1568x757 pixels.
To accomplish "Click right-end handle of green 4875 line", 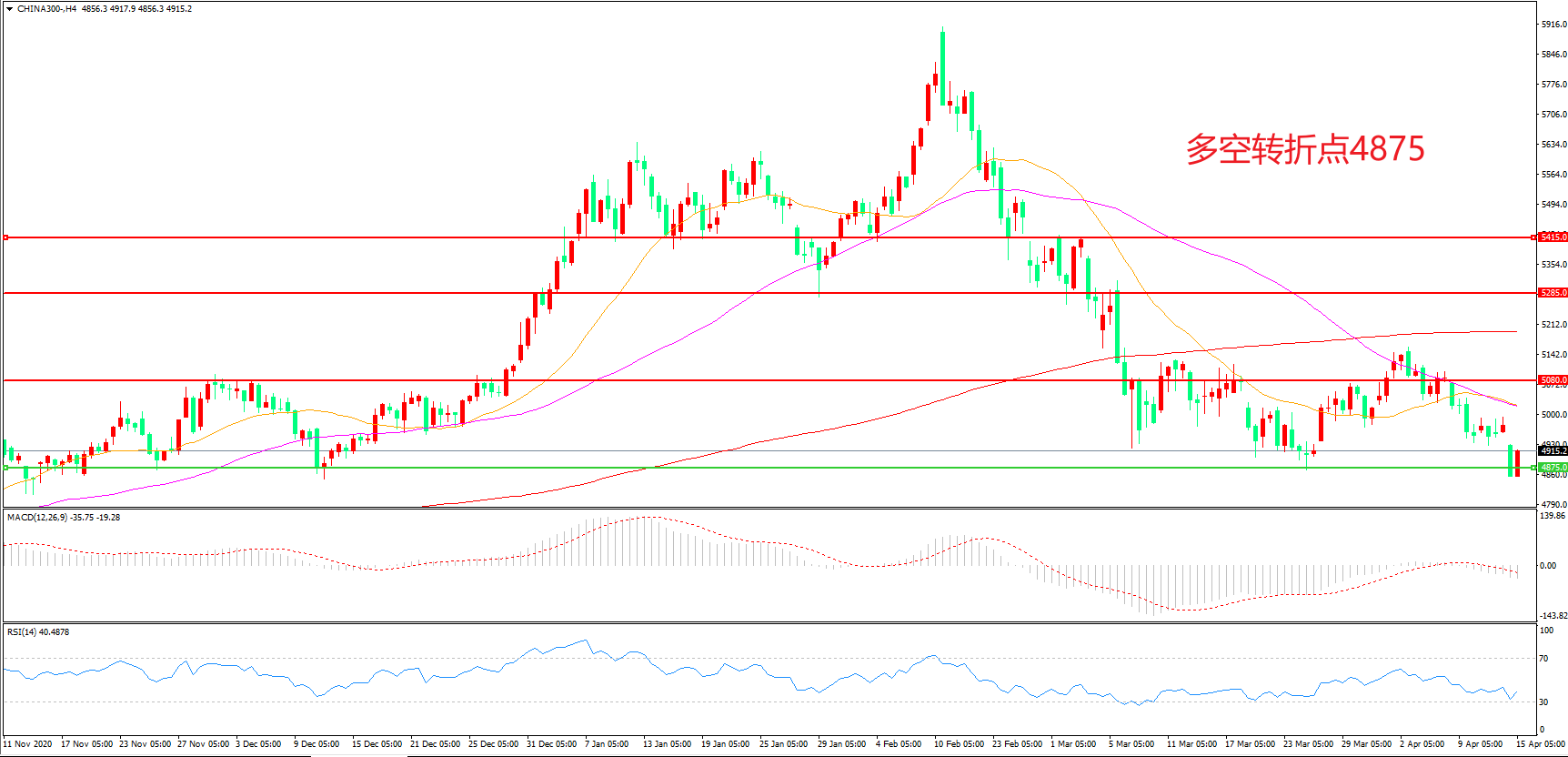I will point(1533,468).
